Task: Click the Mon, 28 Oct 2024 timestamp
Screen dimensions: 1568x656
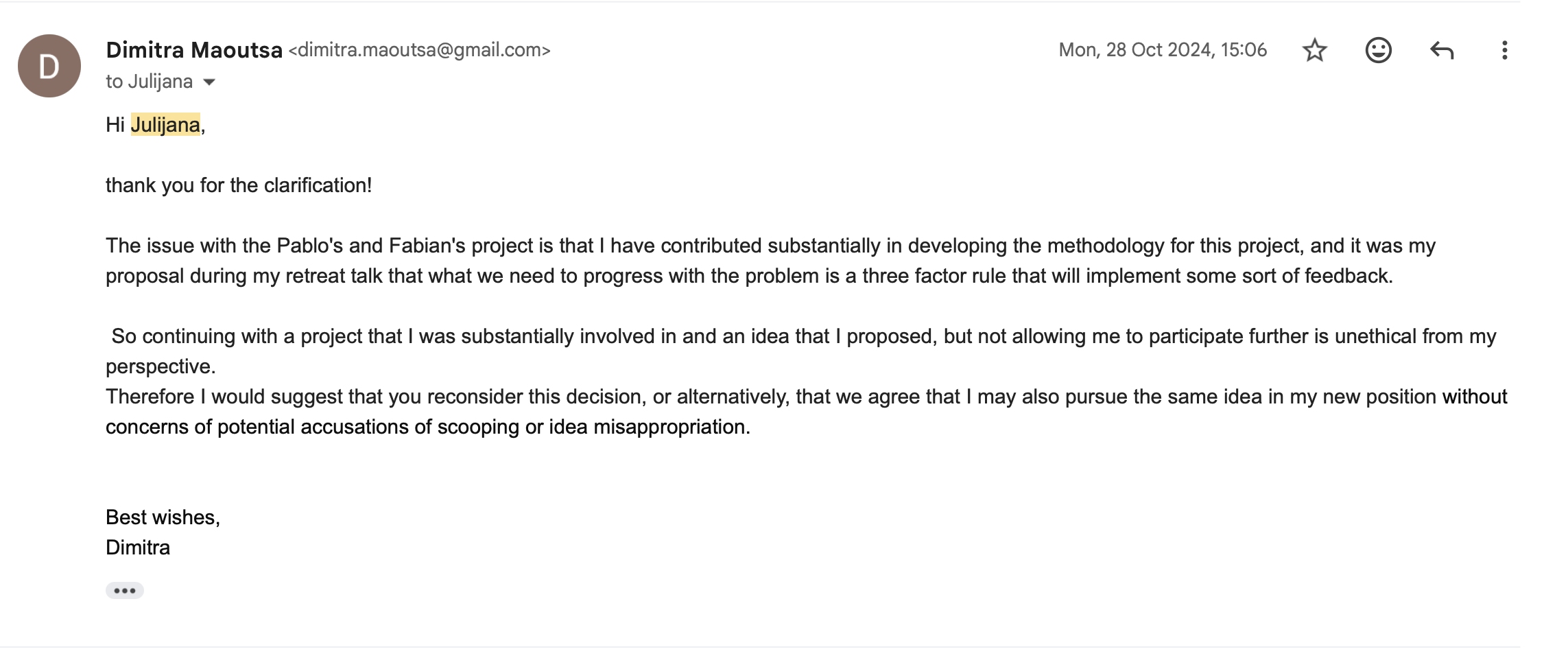Action: pyautogui.click(x=1163, y=50)
